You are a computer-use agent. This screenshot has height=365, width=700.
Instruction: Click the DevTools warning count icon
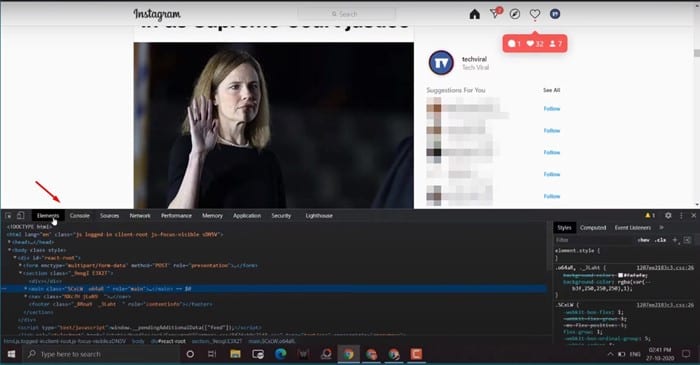[650, 216]
